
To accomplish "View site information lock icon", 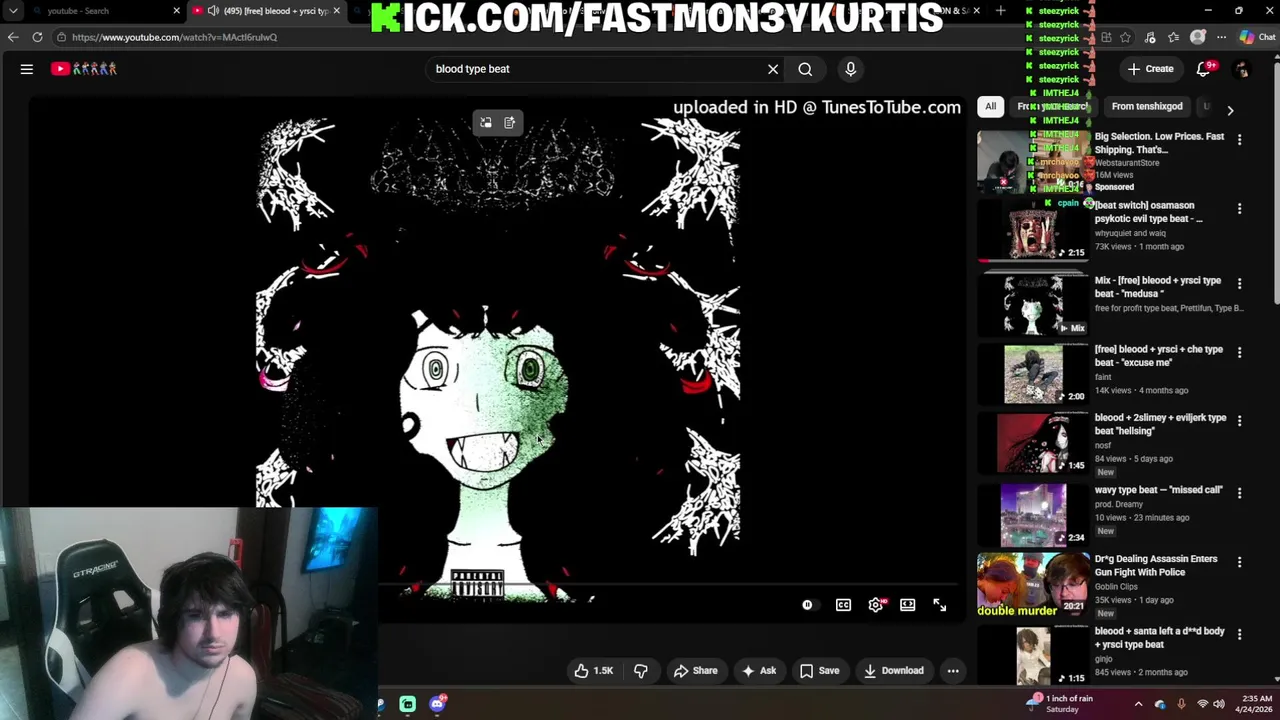I will coord(61,37).
